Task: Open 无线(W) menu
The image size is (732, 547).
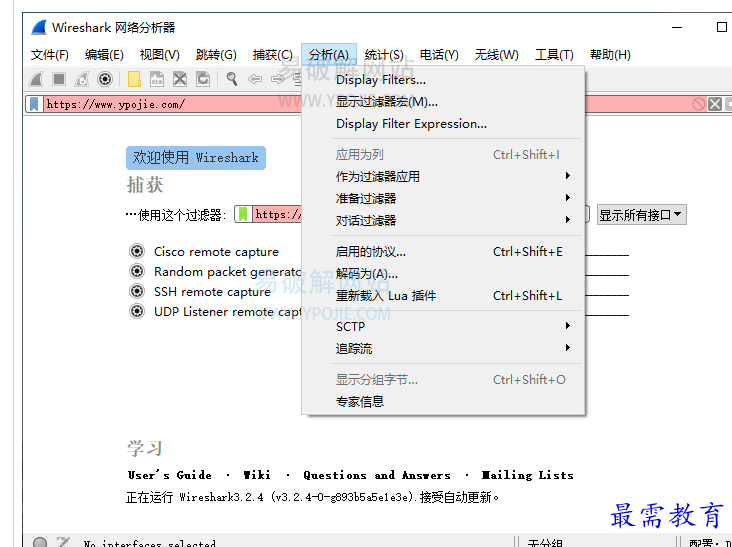Action: pos(497,55)
